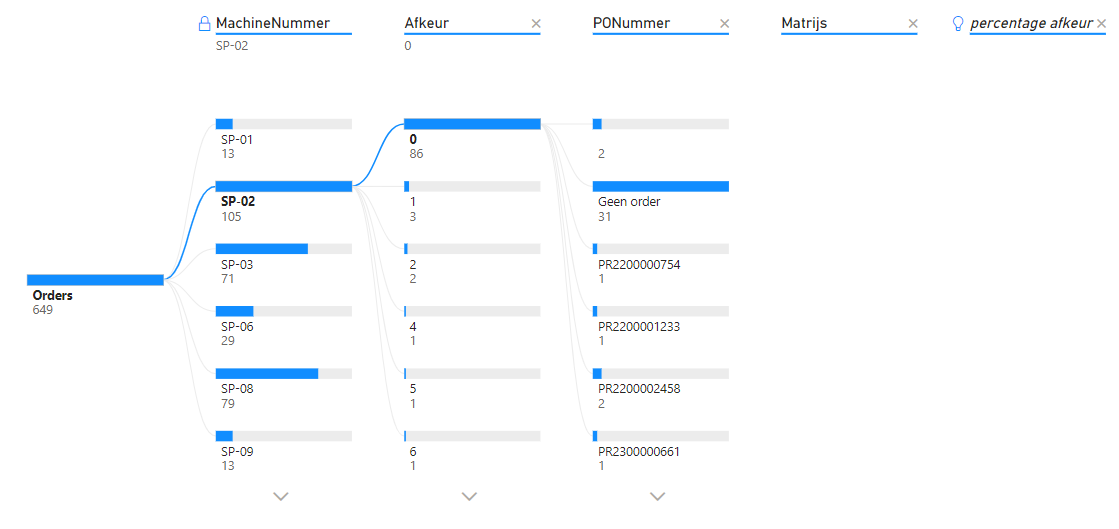The image size is (1119, 529).
Task: Remove the percentage afkeur level
Action: coord(1103,24)
